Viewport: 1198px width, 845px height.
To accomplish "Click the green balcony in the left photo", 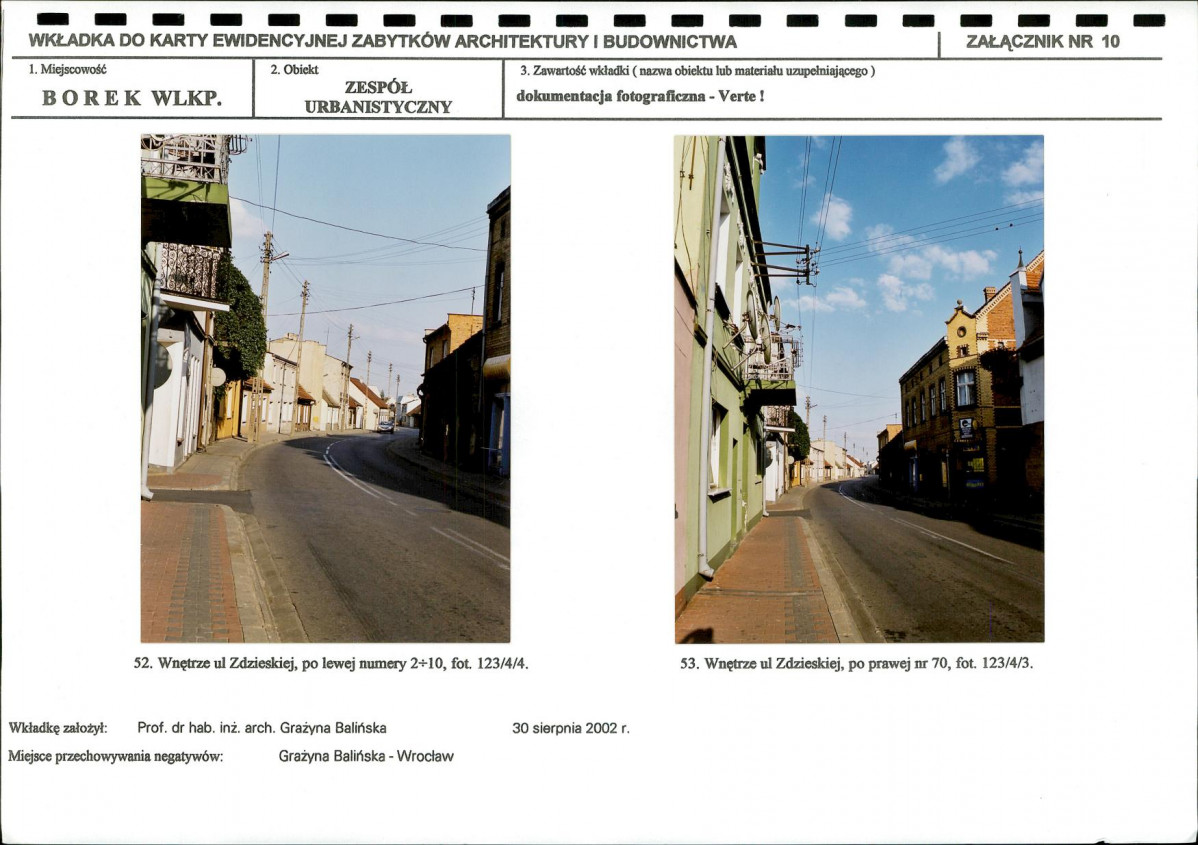I will (x=186, y=191).
